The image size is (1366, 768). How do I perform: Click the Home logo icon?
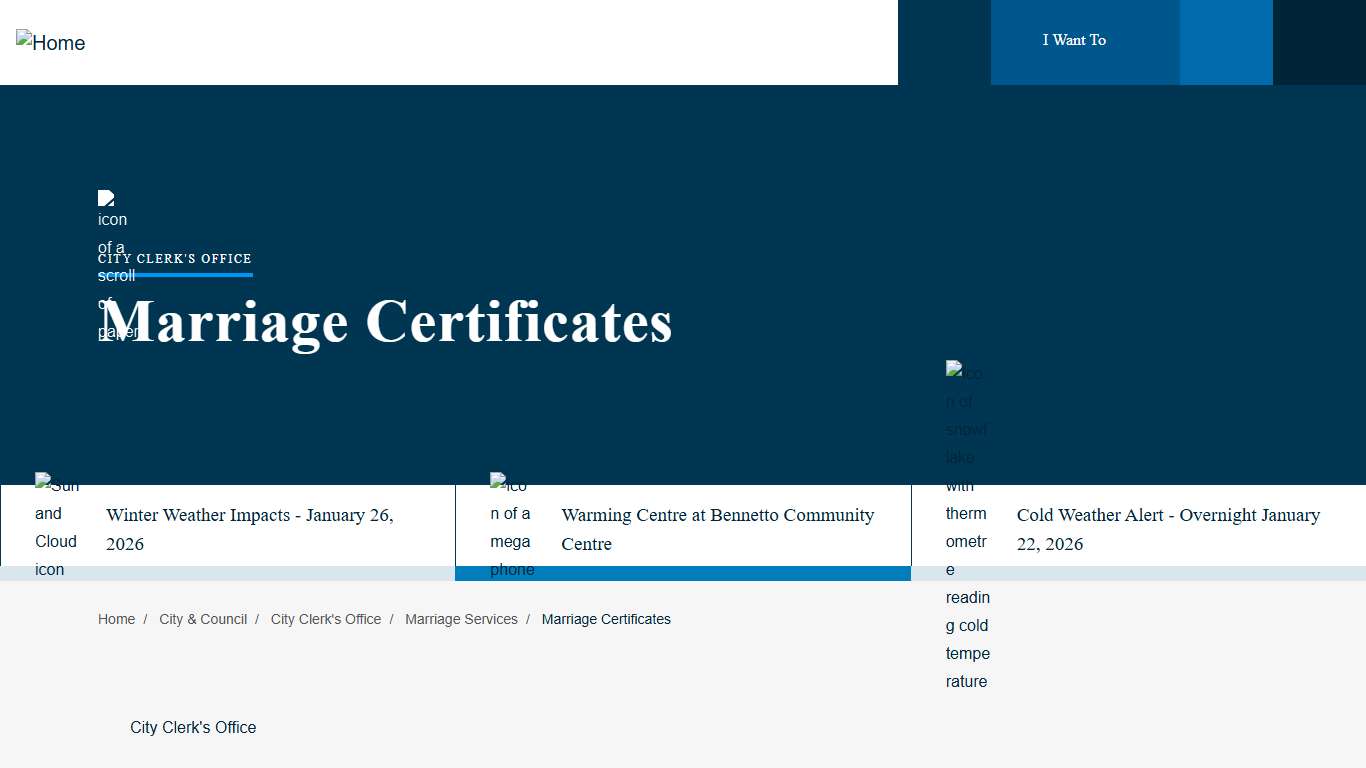coord(50,42)
